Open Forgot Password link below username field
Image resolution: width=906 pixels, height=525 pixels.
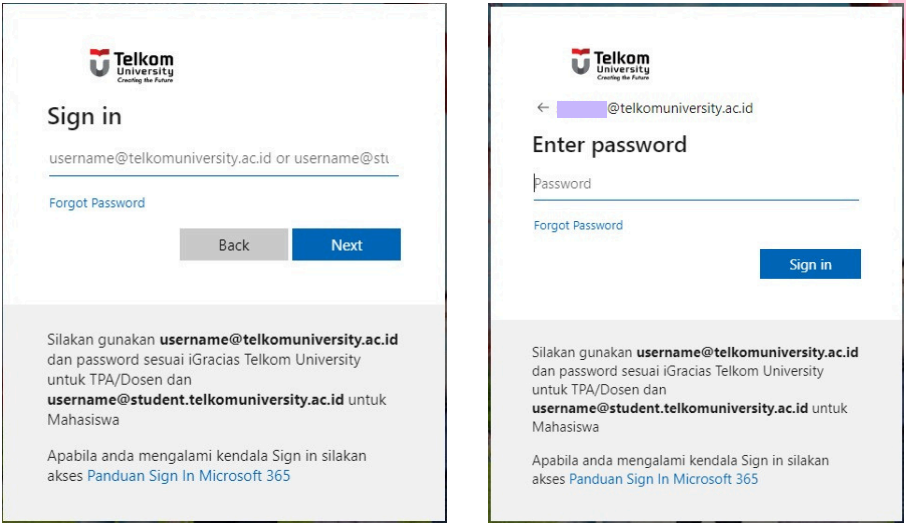coord(97,203)
